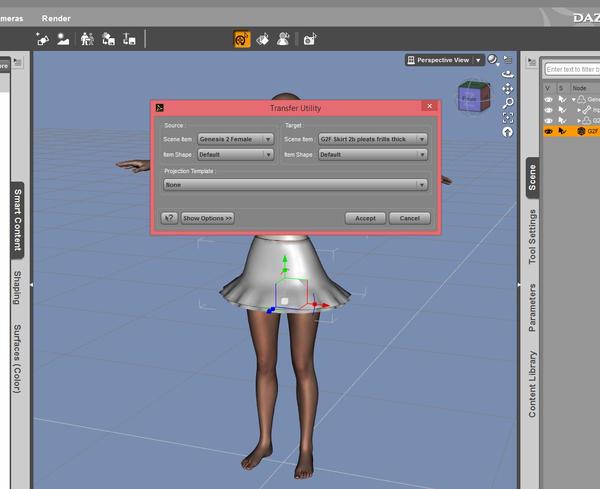The width and height of the screenshot is (600, 489).
Task: Switch to the Parameters tab
Action: pos(532,308)
